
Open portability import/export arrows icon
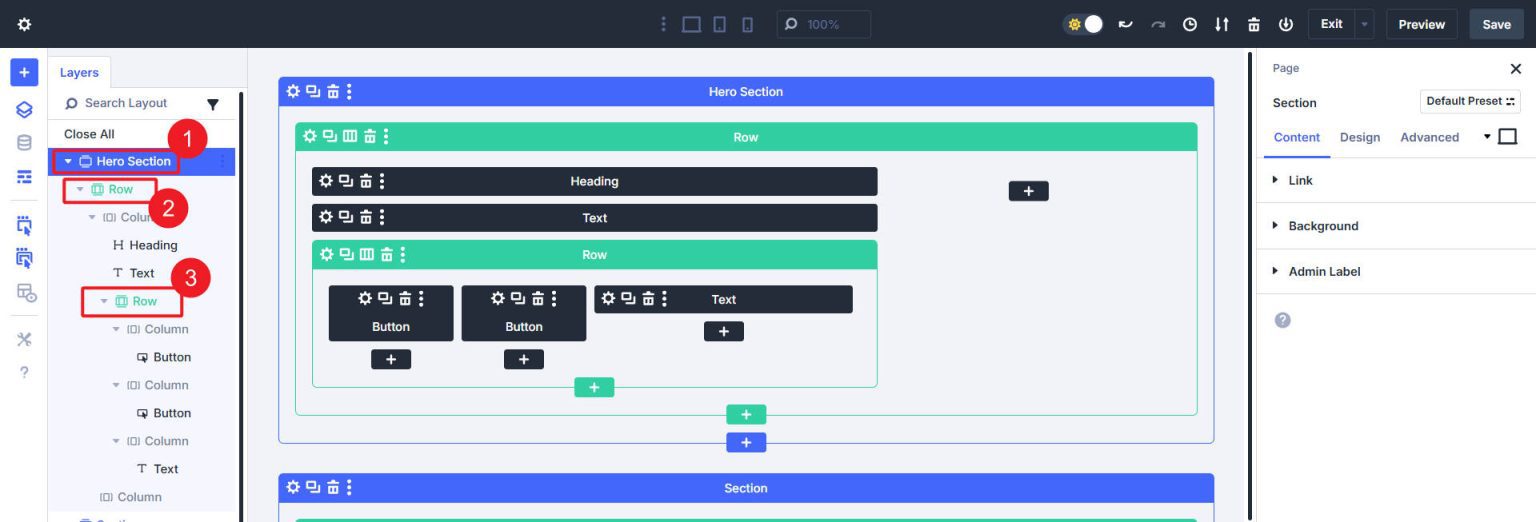1222,24
